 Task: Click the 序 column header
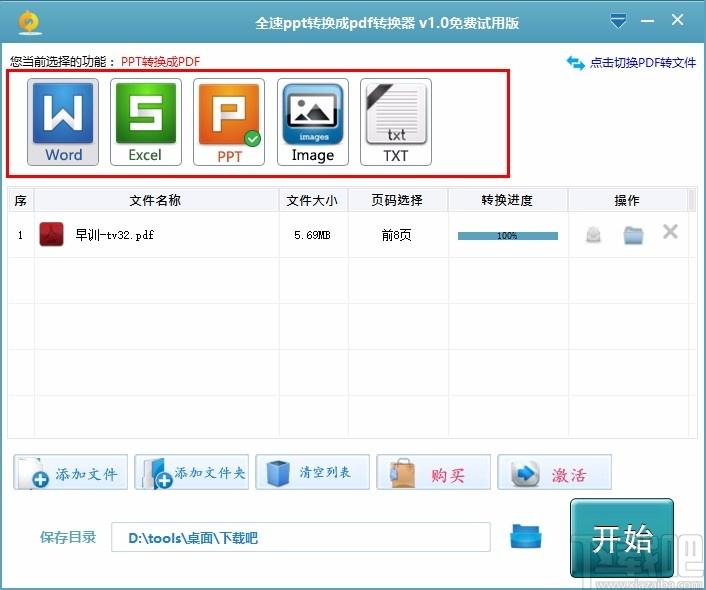(21, 200)
